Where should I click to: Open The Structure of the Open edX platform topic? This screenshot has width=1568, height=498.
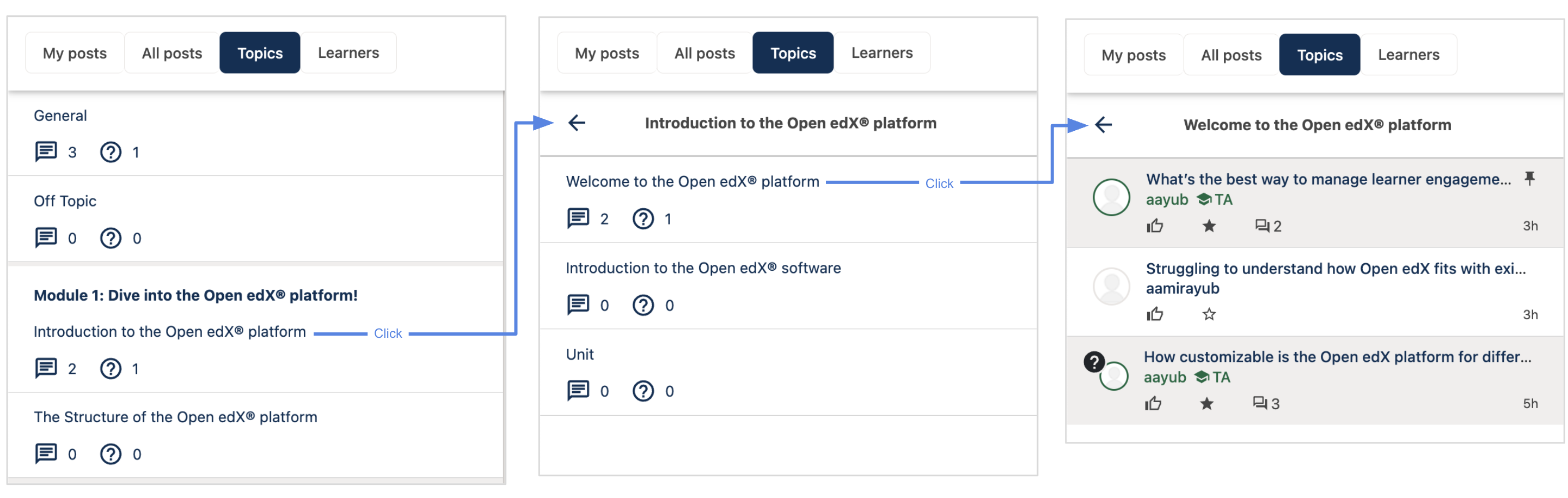point(175,417)
